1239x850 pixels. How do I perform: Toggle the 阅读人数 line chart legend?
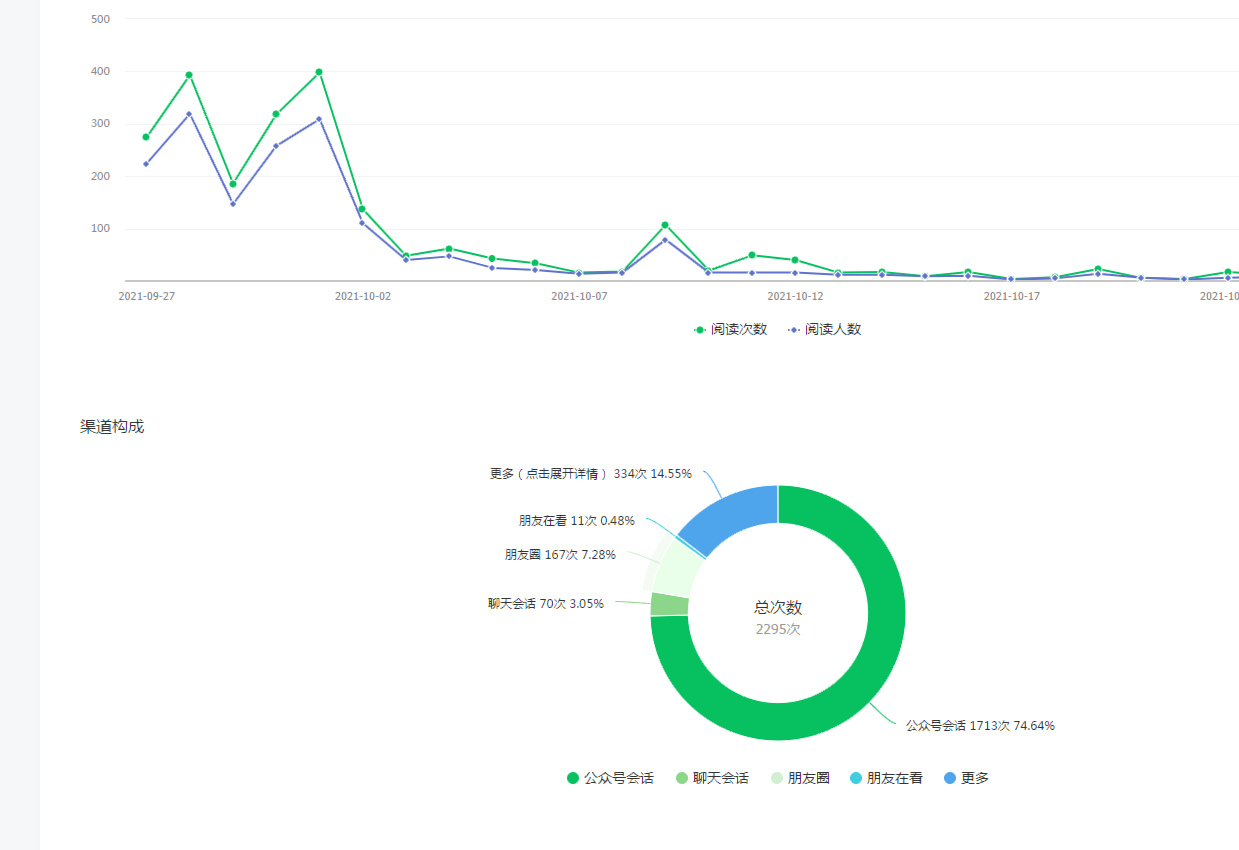click(x=824, y=329)
